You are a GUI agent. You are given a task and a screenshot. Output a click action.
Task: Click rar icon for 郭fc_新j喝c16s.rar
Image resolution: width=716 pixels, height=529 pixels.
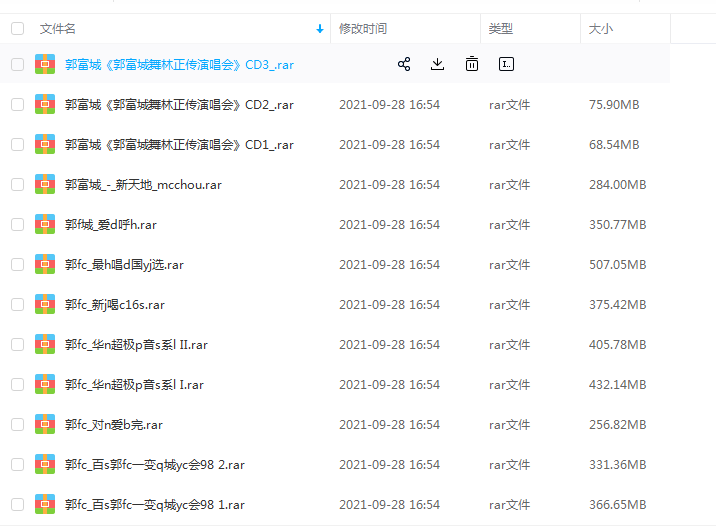tap(45, 304)
